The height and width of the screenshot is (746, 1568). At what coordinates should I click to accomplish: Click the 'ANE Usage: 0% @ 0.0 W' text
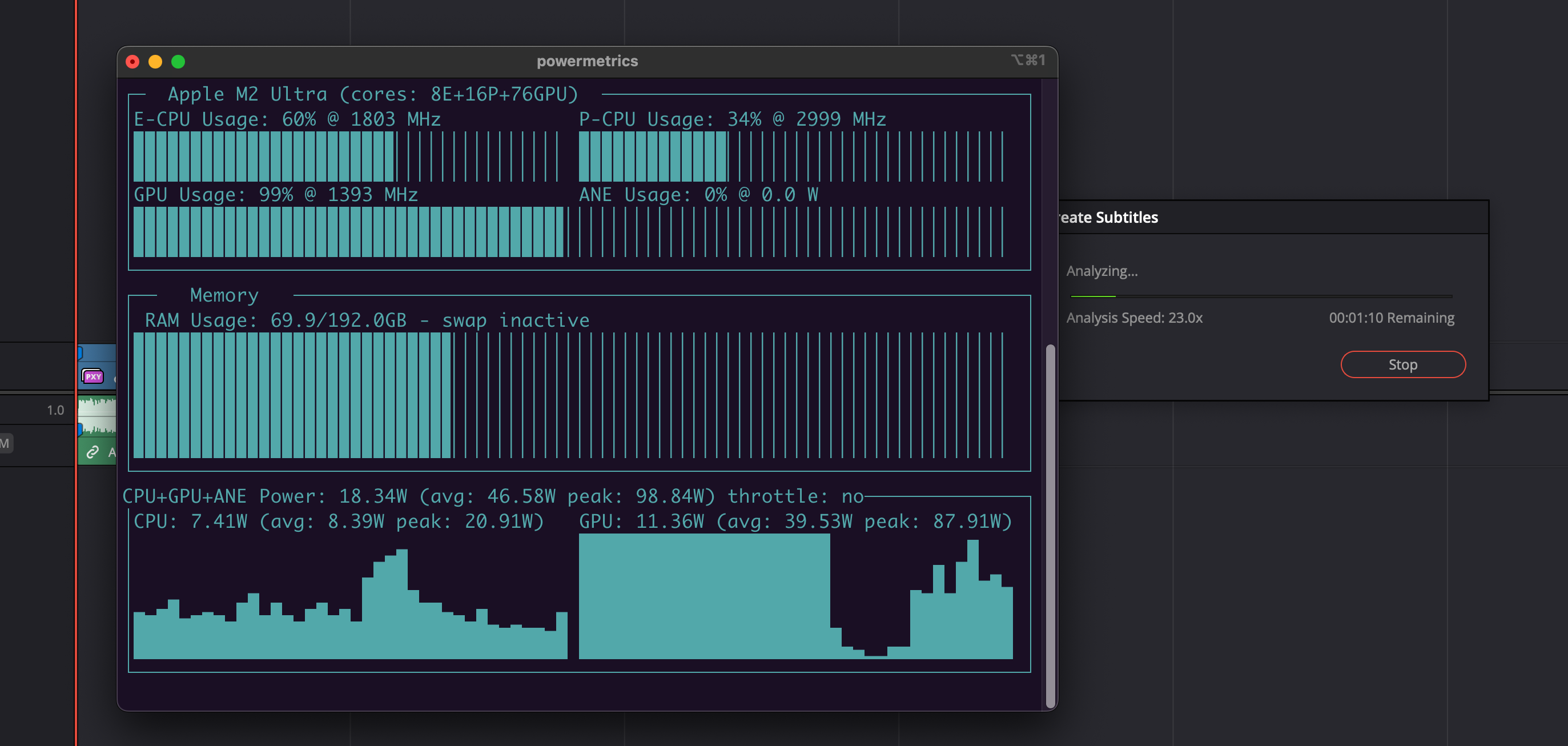(698, 194)
